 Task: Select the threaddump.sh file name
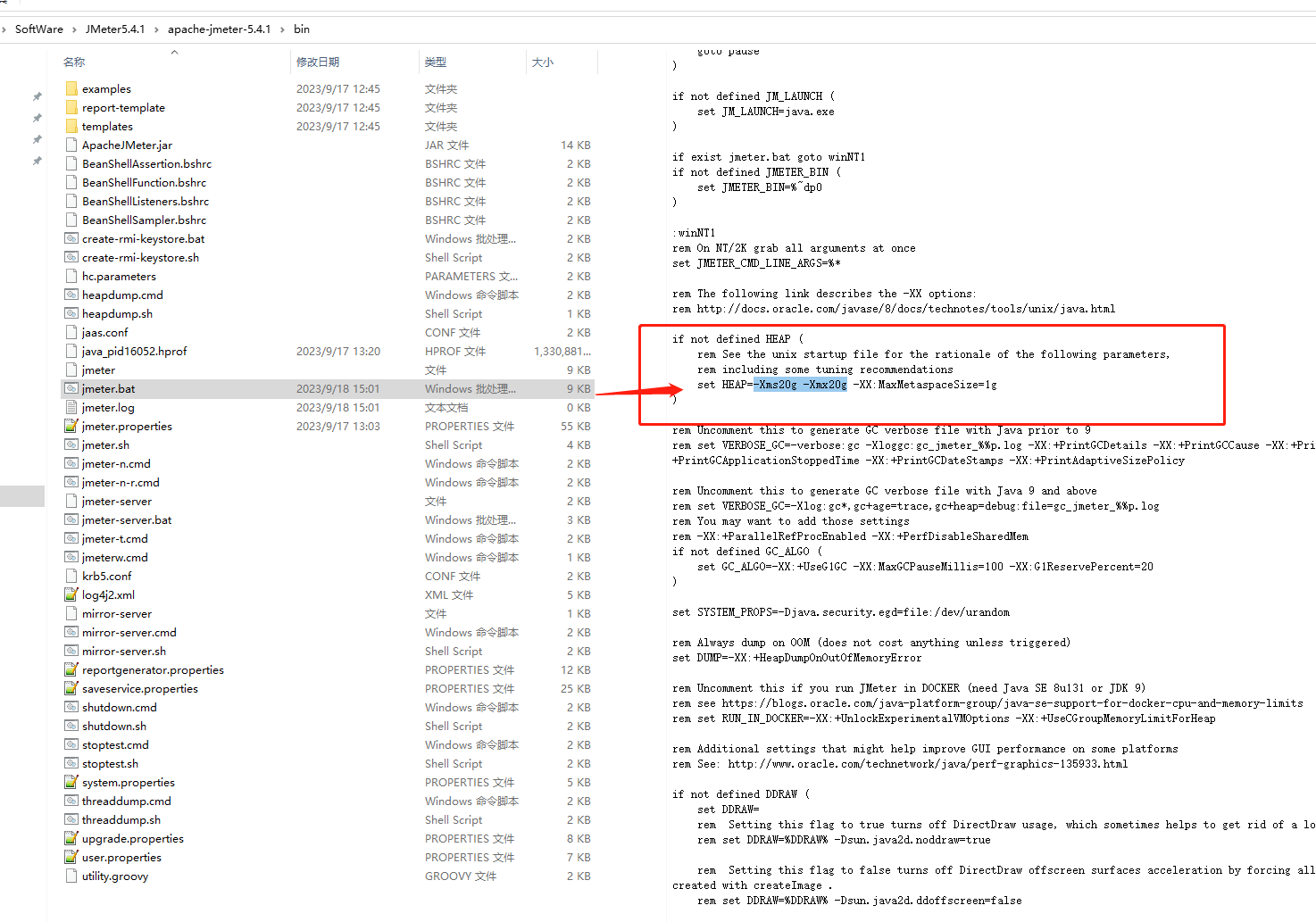click(121, 819)
